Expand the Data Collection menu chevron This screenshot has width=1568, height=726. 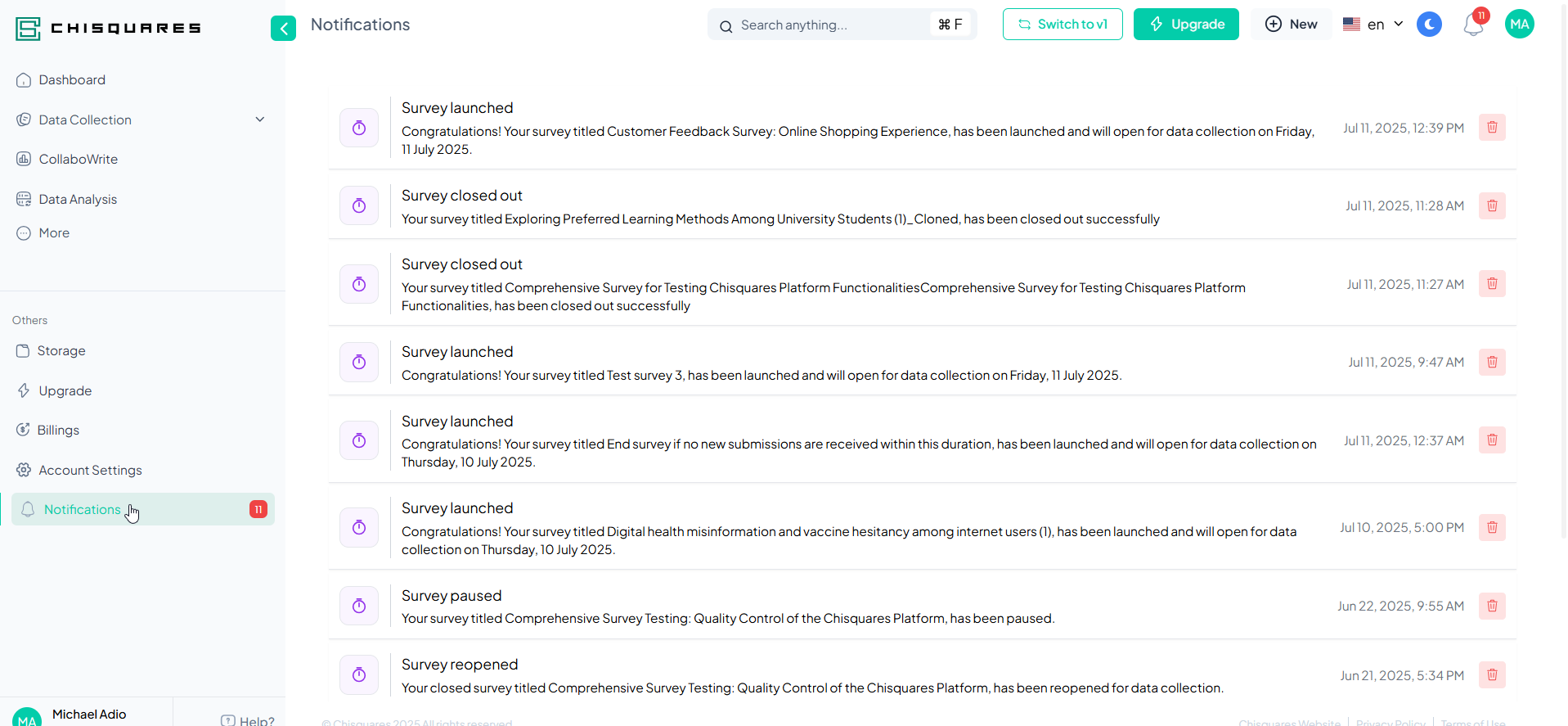click(260, 119)
